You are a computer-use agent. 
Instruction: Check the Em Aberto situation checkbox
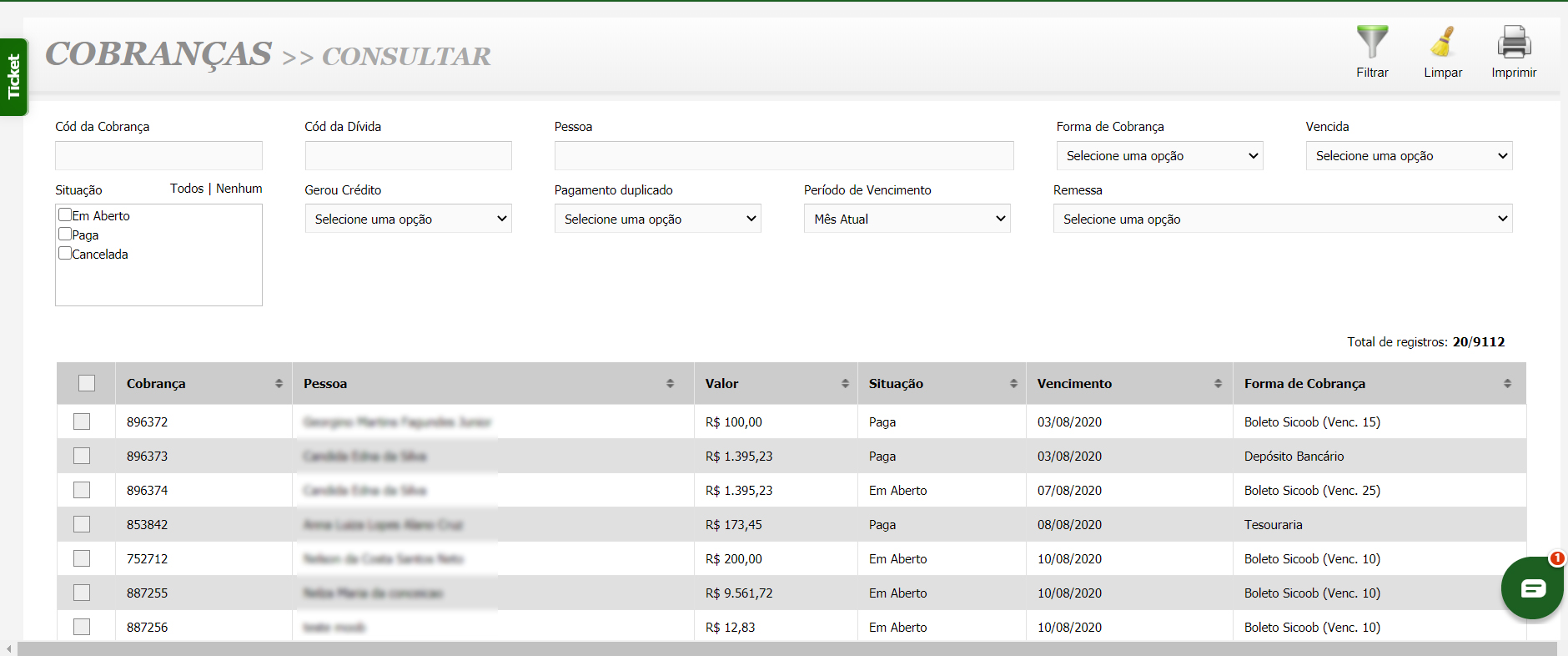pyautogui.click(x=65, y=215)
